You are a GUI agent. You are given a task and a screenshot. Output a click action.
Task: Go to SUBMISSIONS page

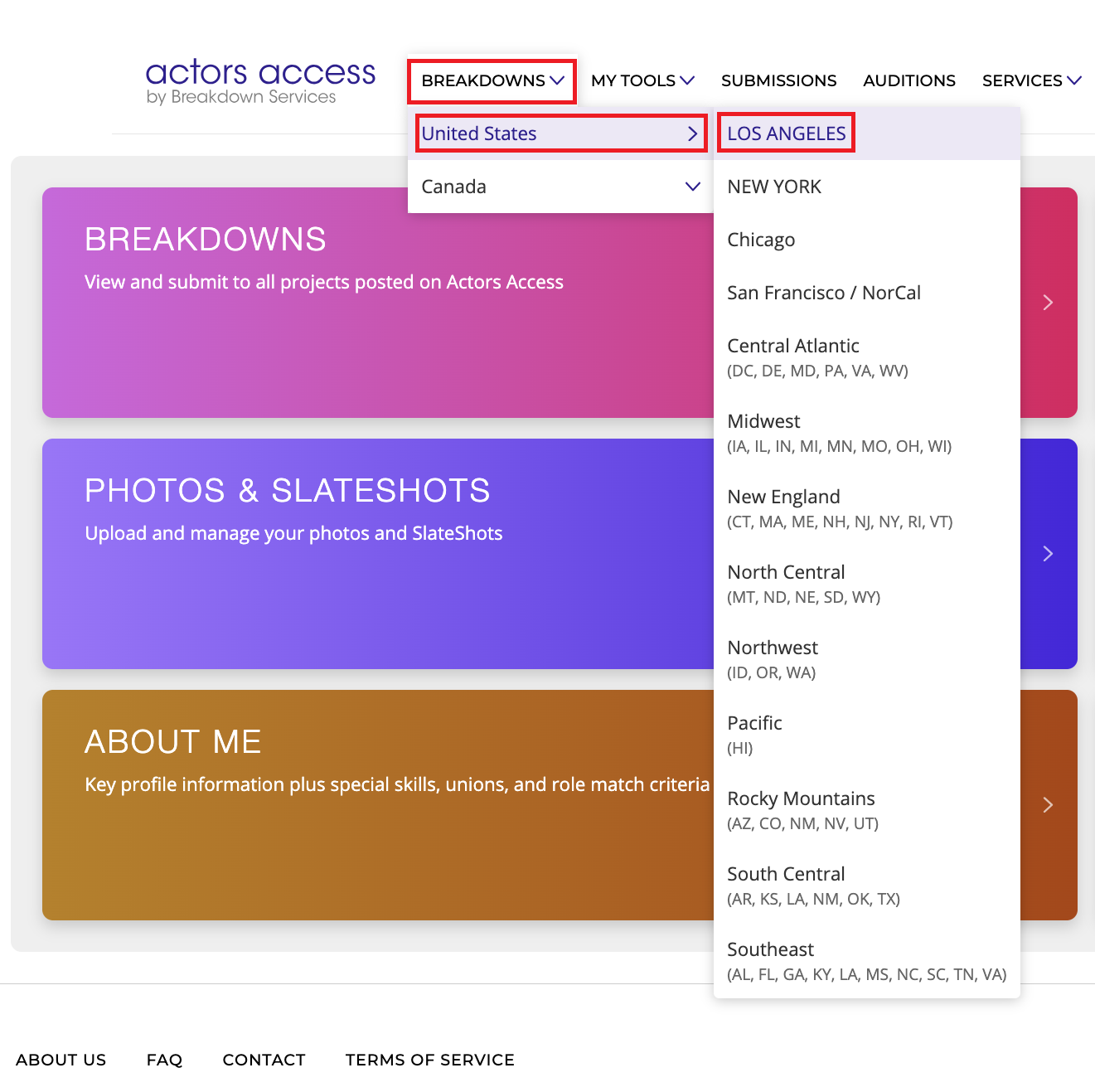[x=778, y=80]
